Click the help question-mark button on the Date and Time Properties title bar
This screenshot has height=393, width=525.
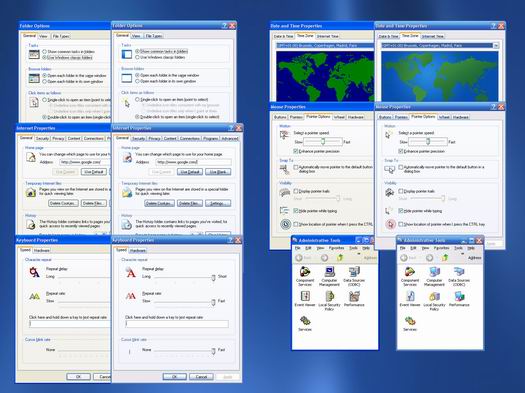click(494, 26)
